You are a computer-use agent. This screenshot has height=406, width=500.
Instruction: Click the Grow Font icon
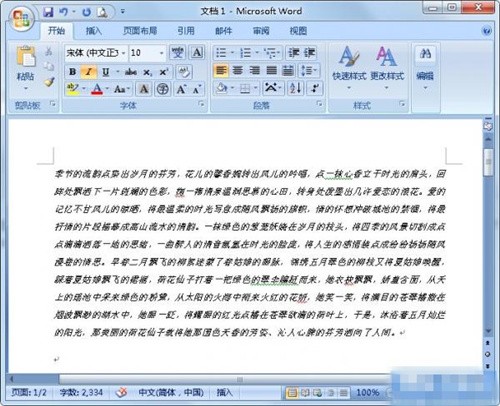181,89
